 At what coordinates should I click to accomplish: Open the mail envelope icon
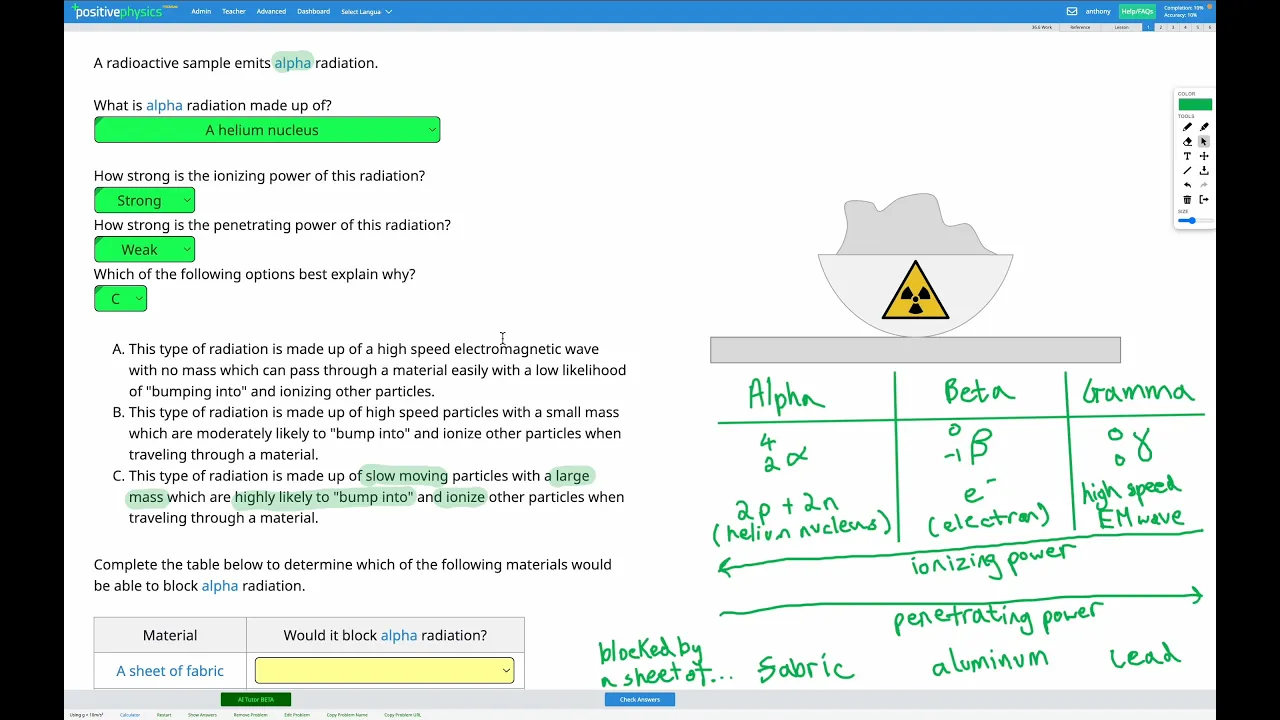1072,11
